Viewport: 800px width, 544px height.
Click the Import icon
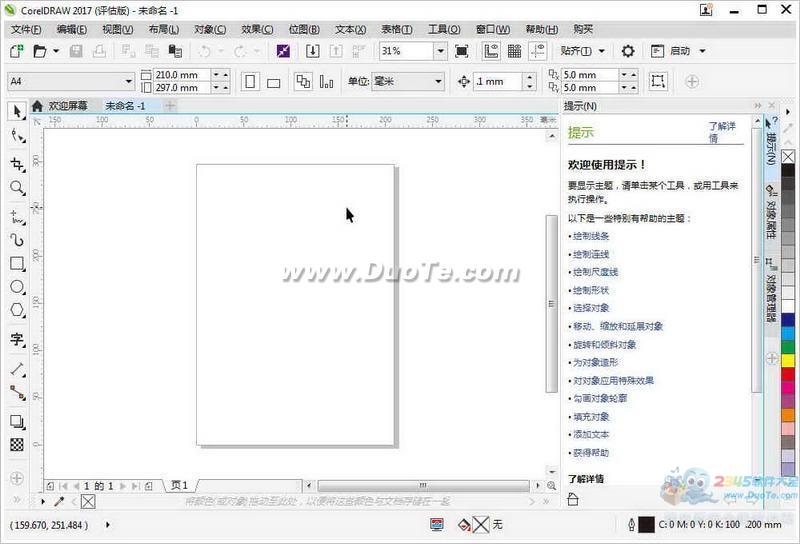[313, 51]
